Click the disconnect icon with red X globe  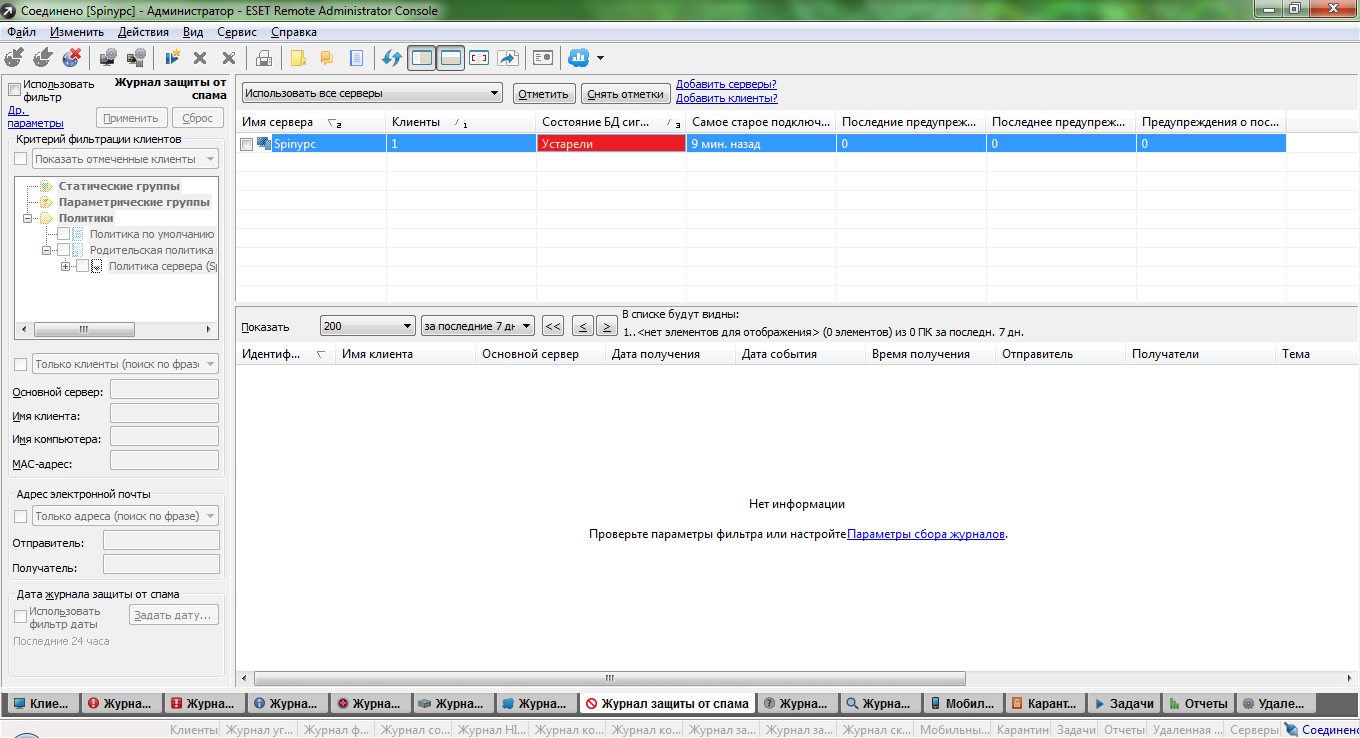72,58
